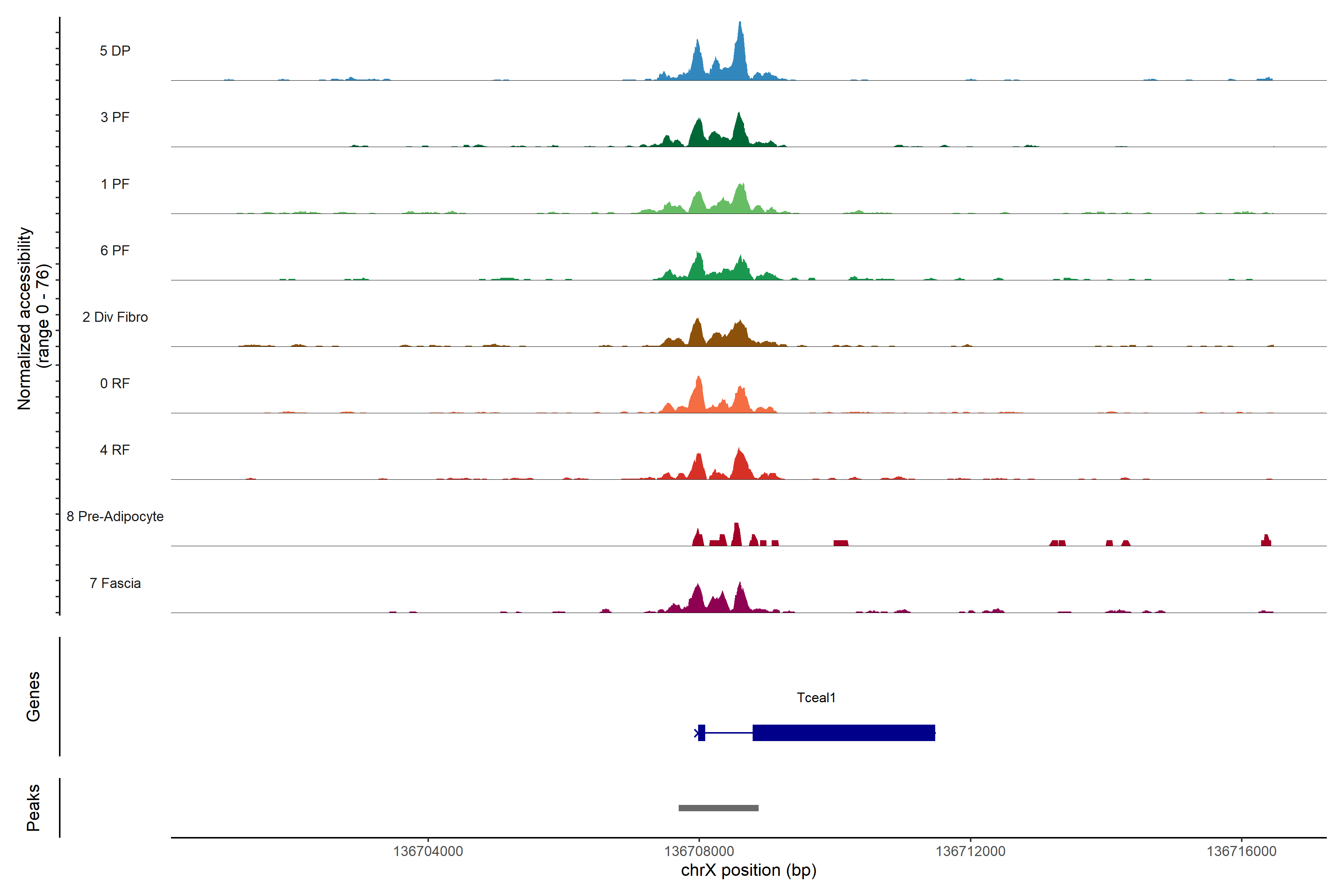This screenshot has width=1344, height=896.
Task: Click the Tceal1 gene name
Action: [x=816, y=698]
